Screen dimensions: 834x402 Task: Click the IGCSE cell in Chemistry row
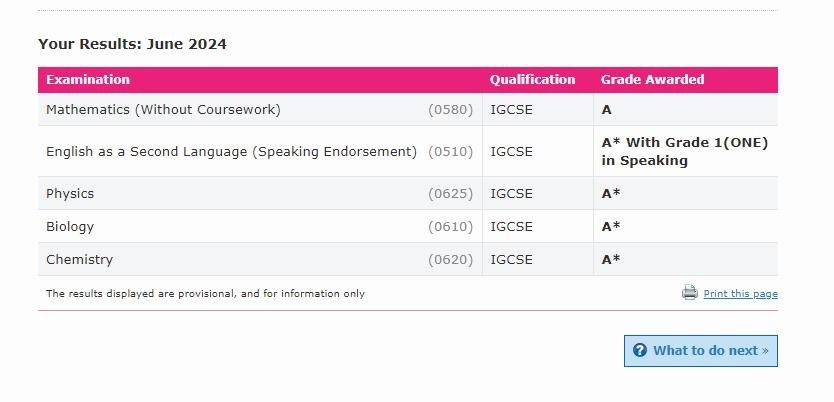pos(538,259)
